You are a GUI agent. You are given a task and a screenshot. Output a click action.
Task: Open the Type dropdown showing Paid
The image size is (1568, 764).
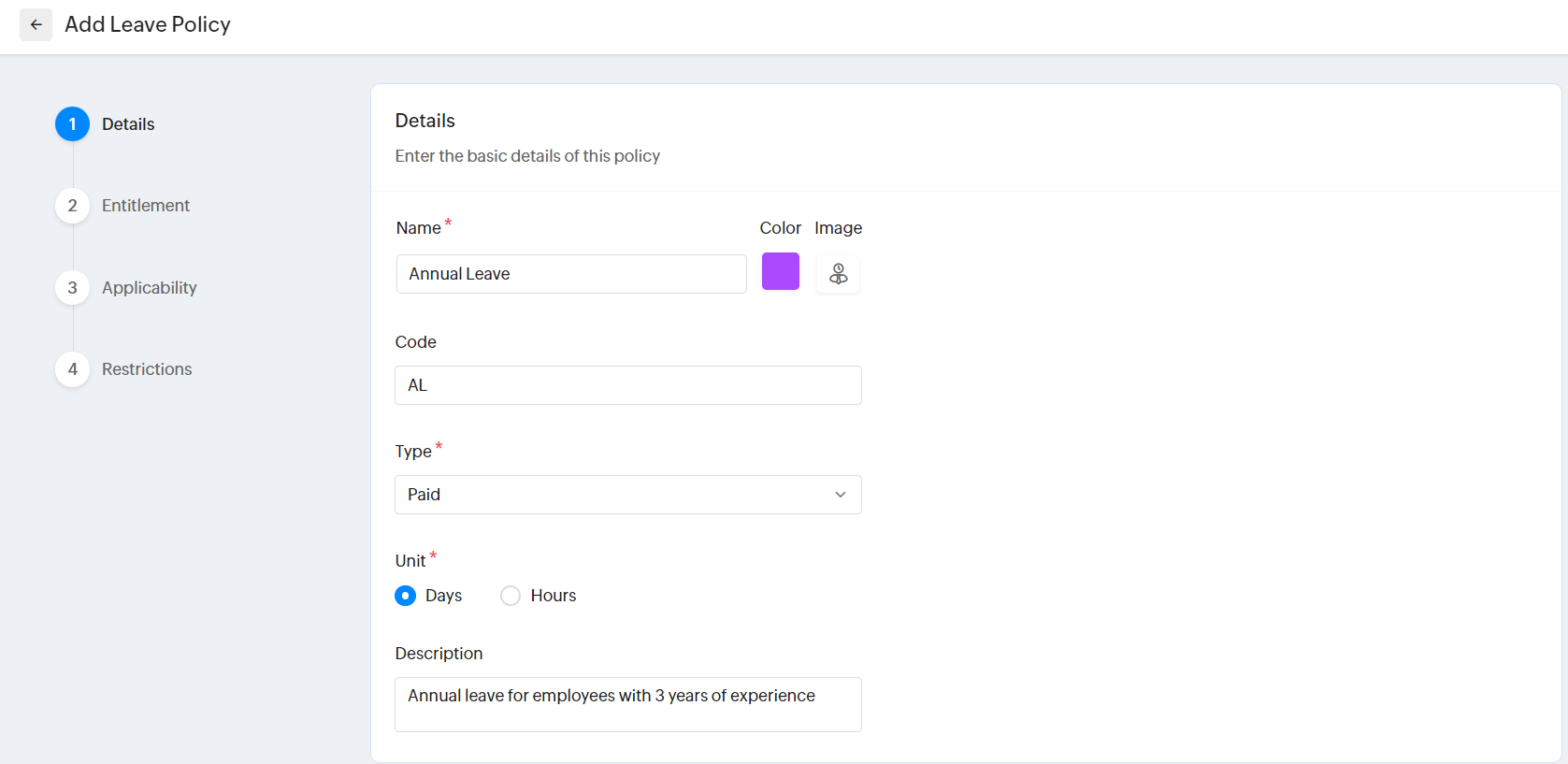pyautogui.click(x=617, y=495)
